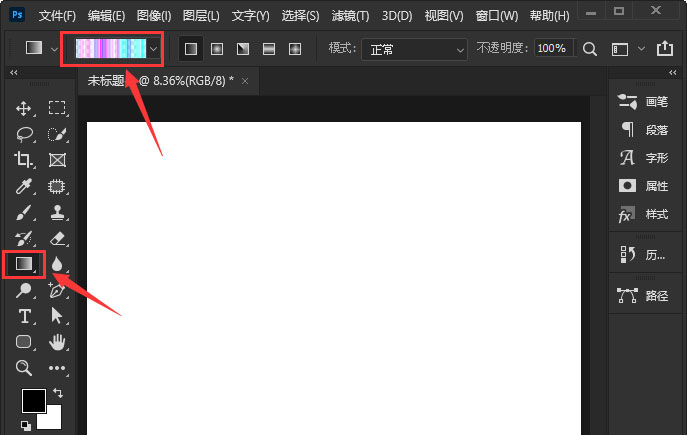Image resolution: width=687 pixels, height=435 pixels.
Task: Select the Frame tool
Action: point(57,160)
